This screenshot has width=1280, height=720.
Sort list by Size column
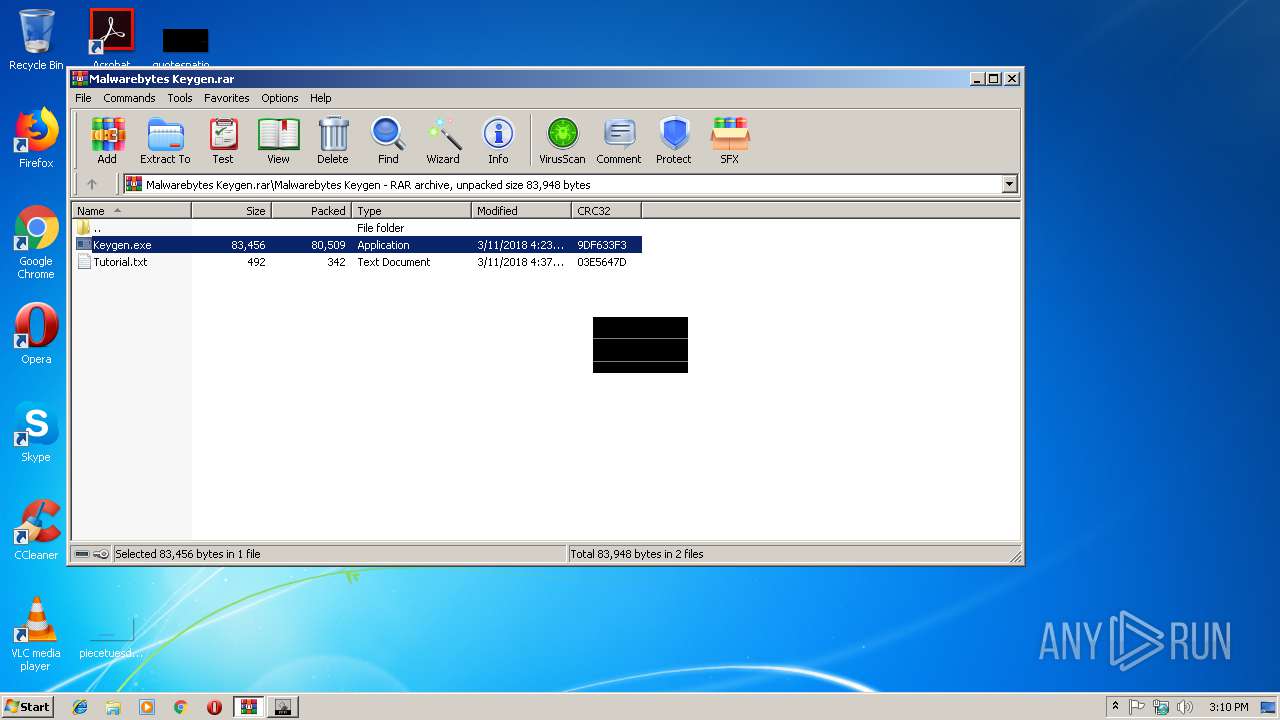pos(232,211)
